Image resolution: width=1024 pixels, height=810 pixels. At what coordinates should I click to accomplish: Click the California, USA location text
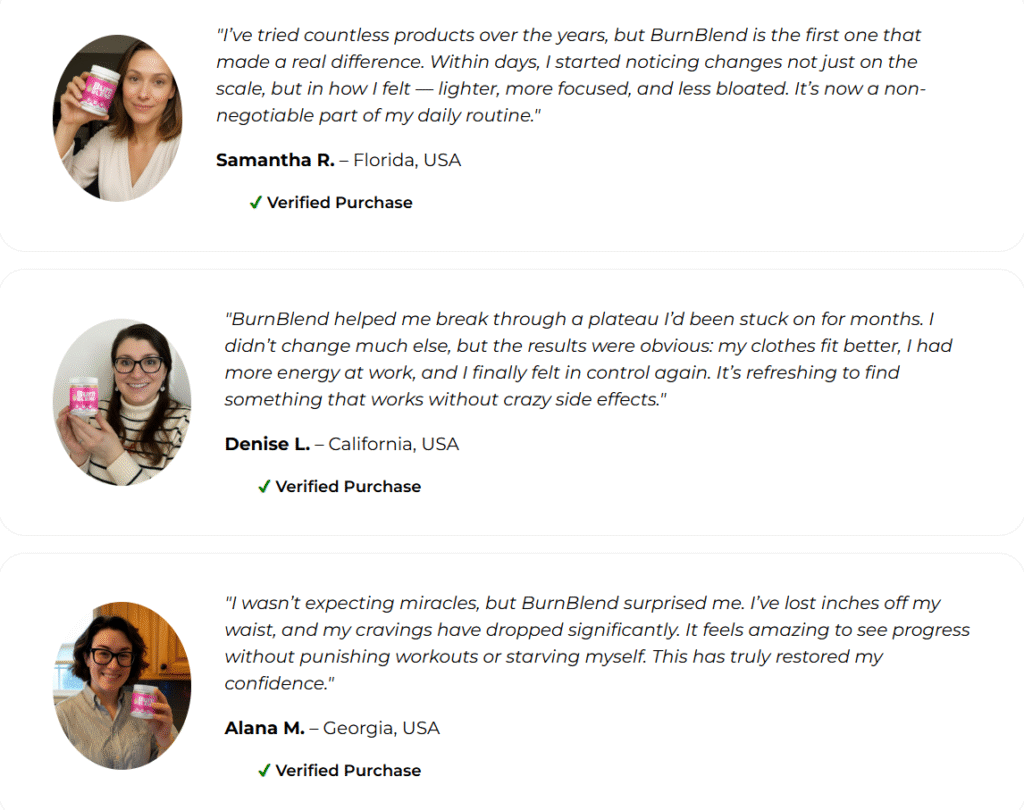[393, 444]
